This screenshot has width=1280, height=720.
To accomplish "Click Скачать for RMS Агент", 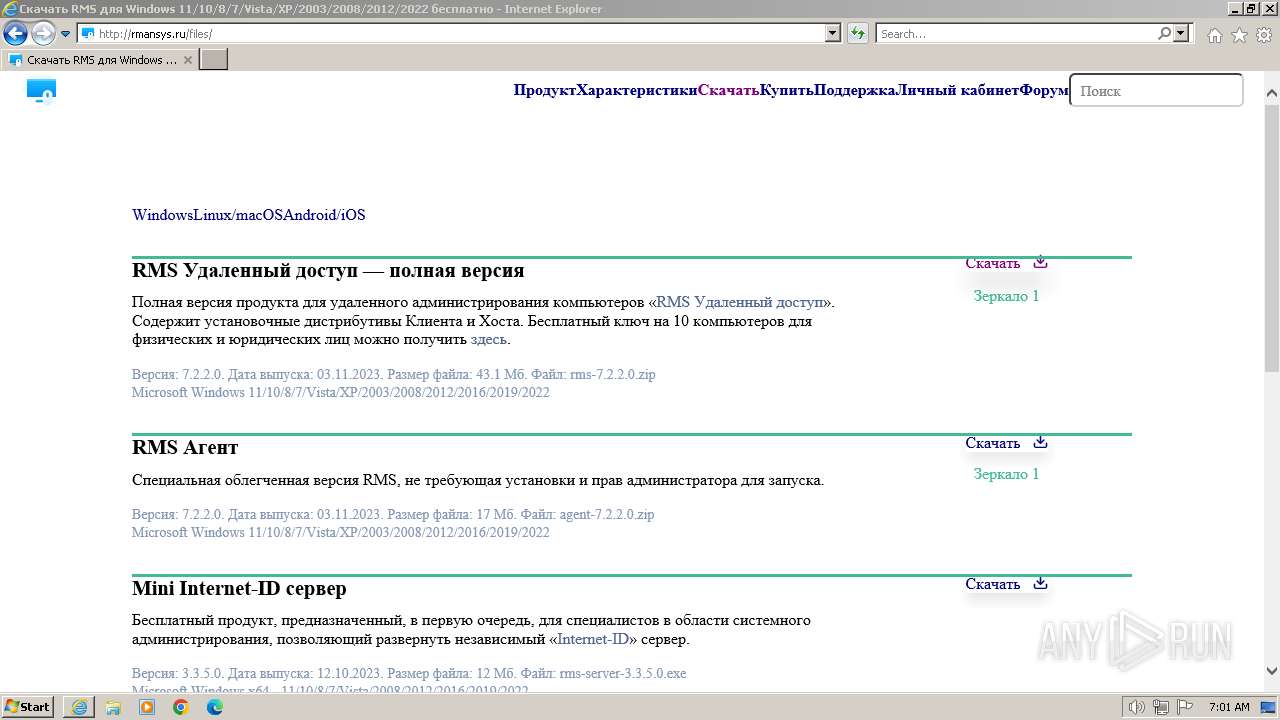I will coord(992,443).
